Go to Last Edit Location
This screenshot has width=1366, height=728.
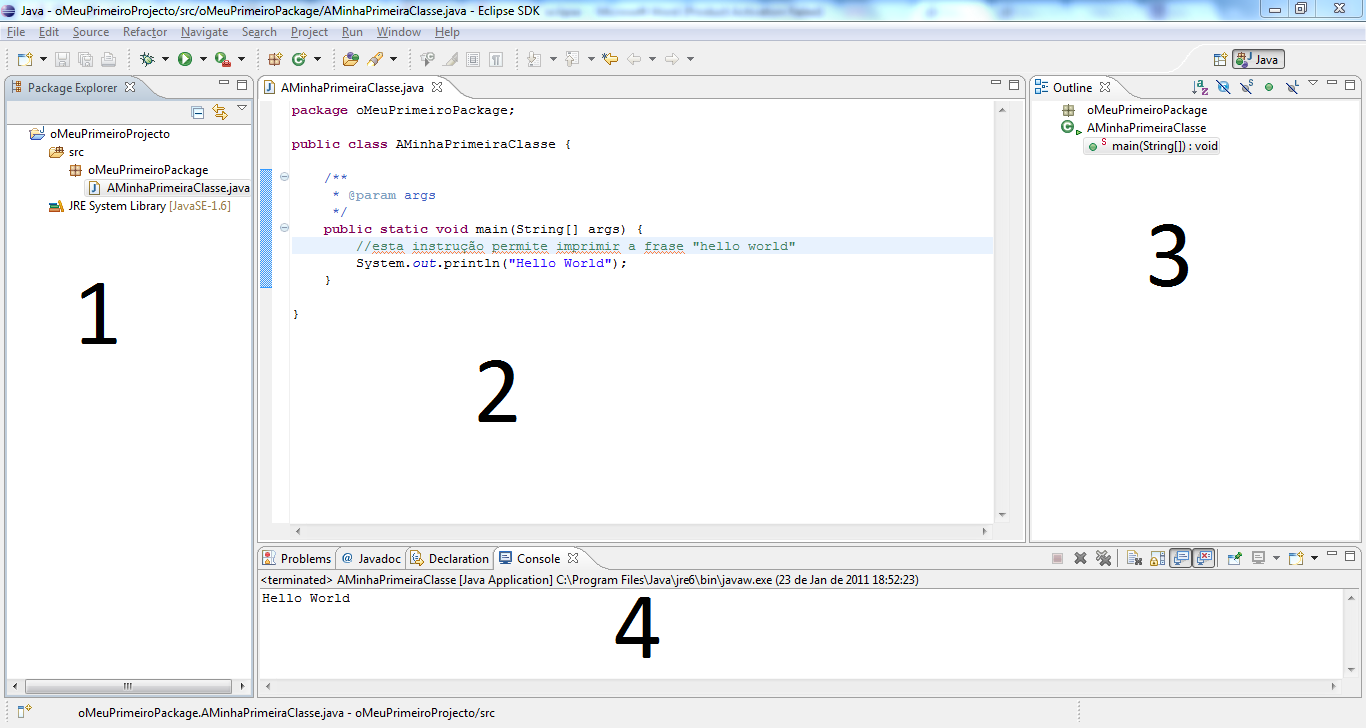click(x=610, y=59)
